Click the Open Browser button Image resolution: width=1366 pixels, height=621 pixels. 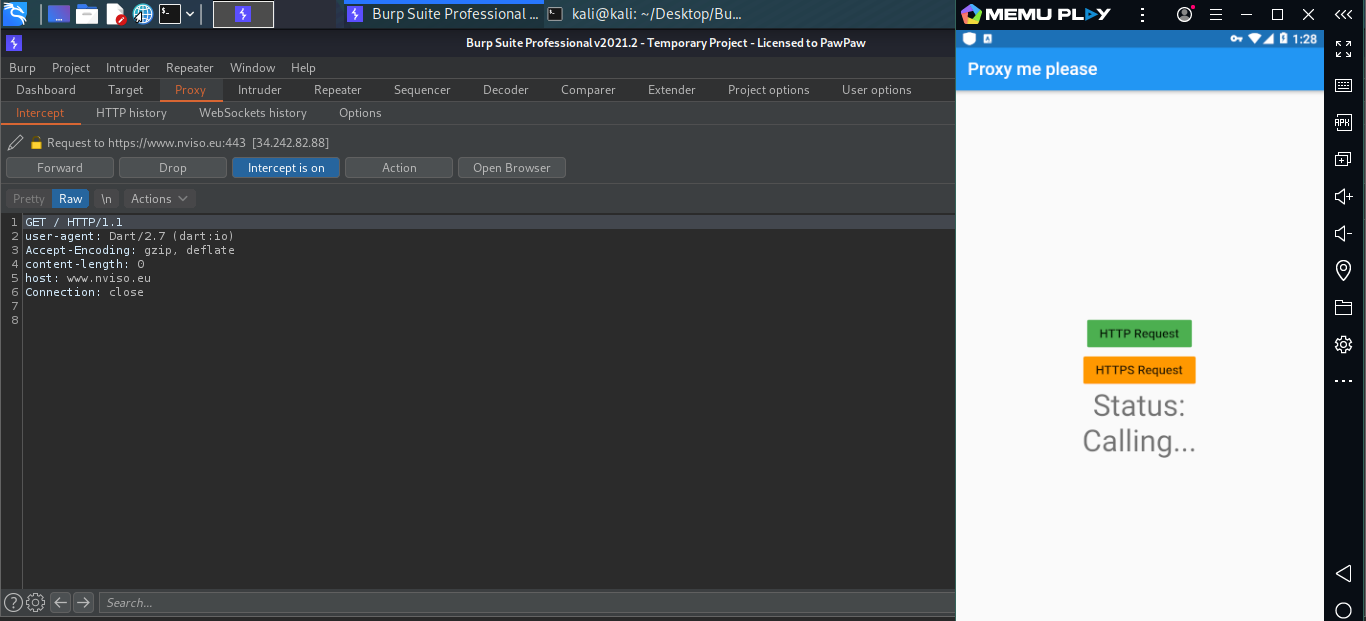(512, 168)
